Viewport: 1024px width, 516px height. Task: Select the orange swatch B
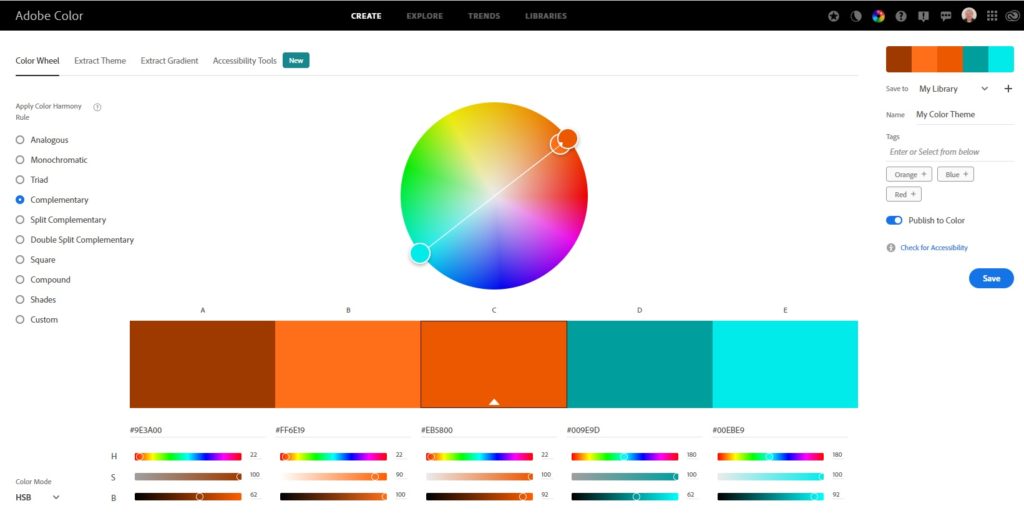click(x=347, y=364)
